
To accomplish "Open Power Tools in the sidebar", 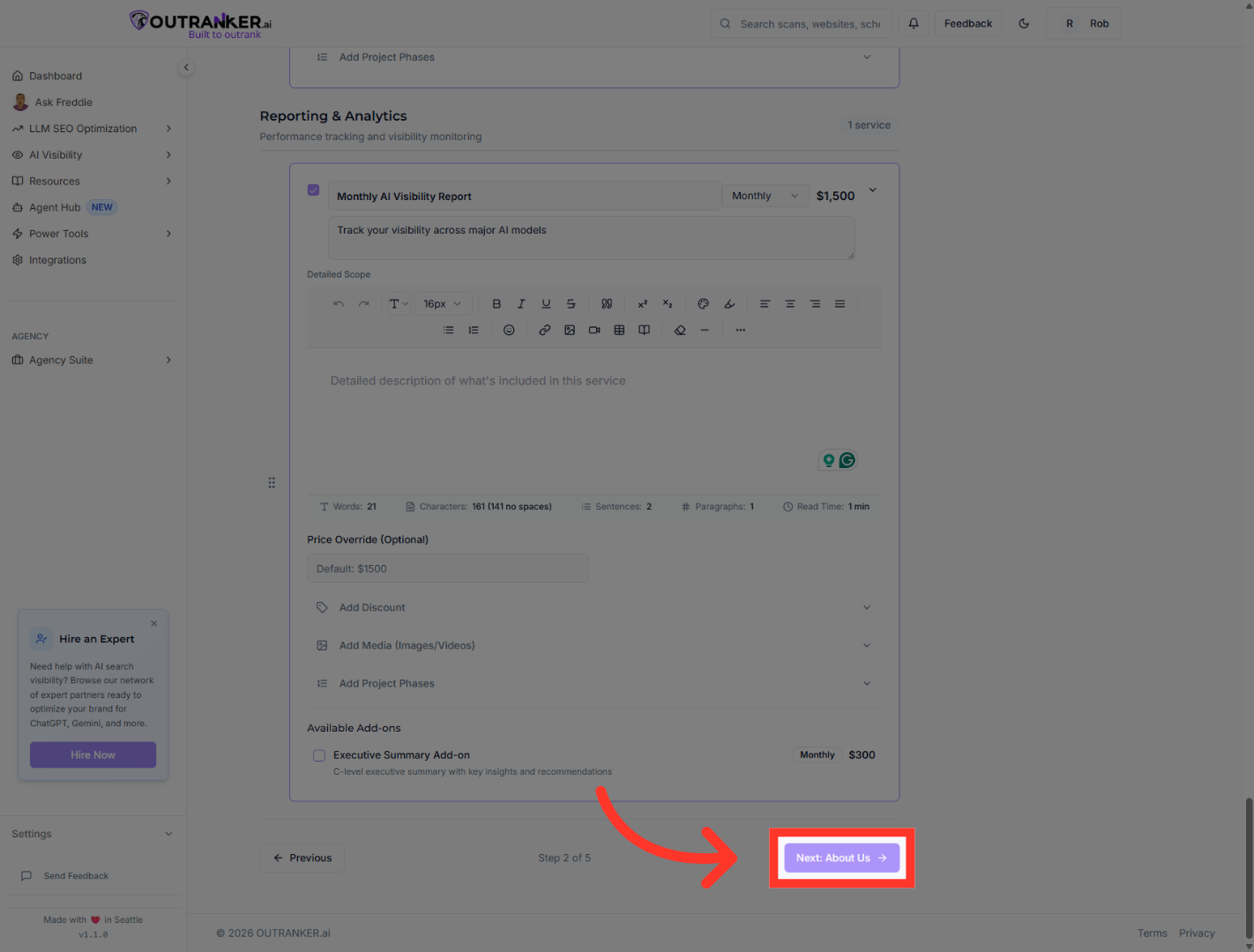I will click(x=93, y=234).
